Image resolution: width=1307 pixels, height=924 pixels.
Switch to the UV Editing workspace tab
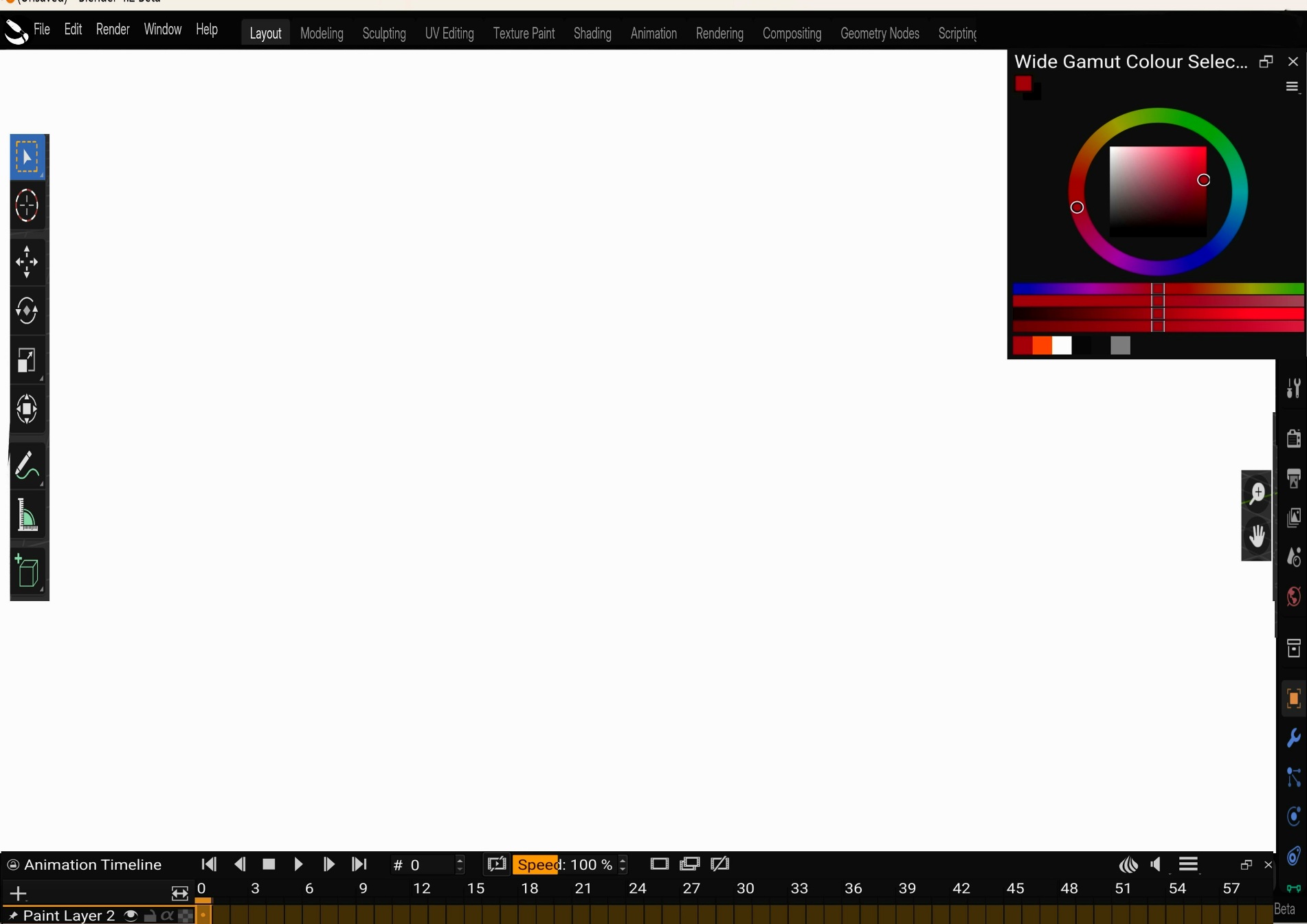point(449,33)
